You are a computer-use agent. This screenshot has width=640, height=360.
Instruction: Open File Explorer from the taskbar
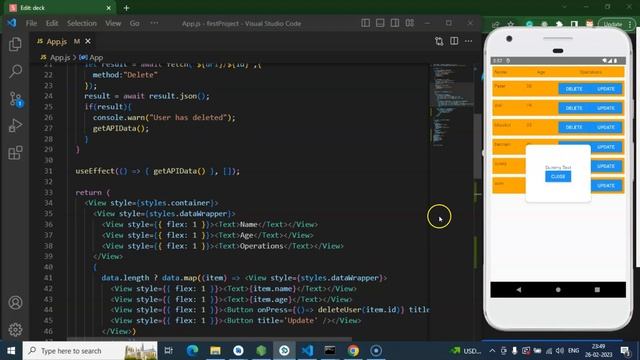pyautogui.click(x=216, y=351)
